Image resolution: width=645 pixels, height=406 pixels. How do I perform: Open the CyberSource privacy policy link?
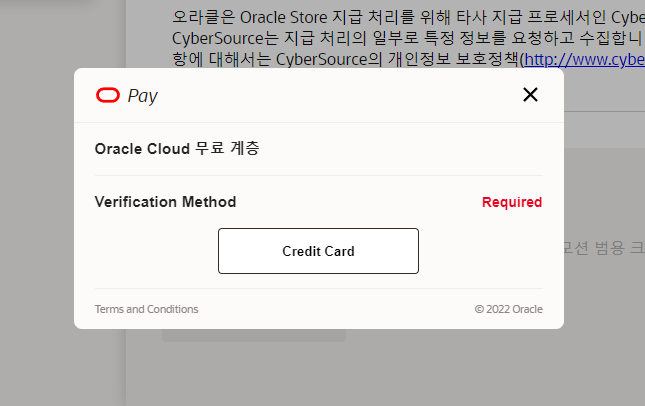585,60
